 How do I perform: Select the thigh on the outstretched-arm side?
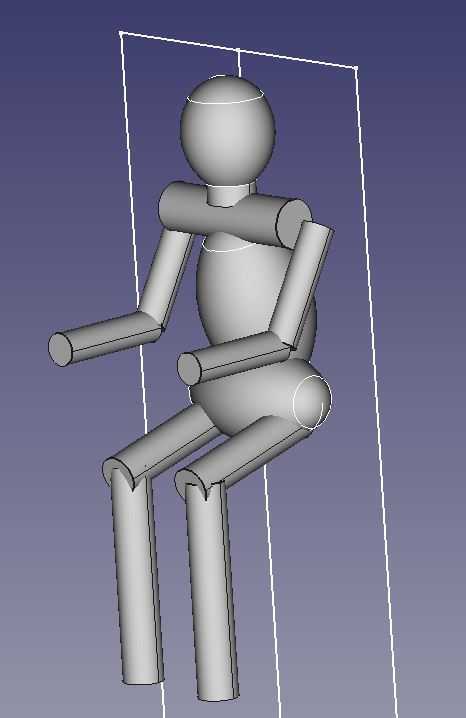point(165,444)
